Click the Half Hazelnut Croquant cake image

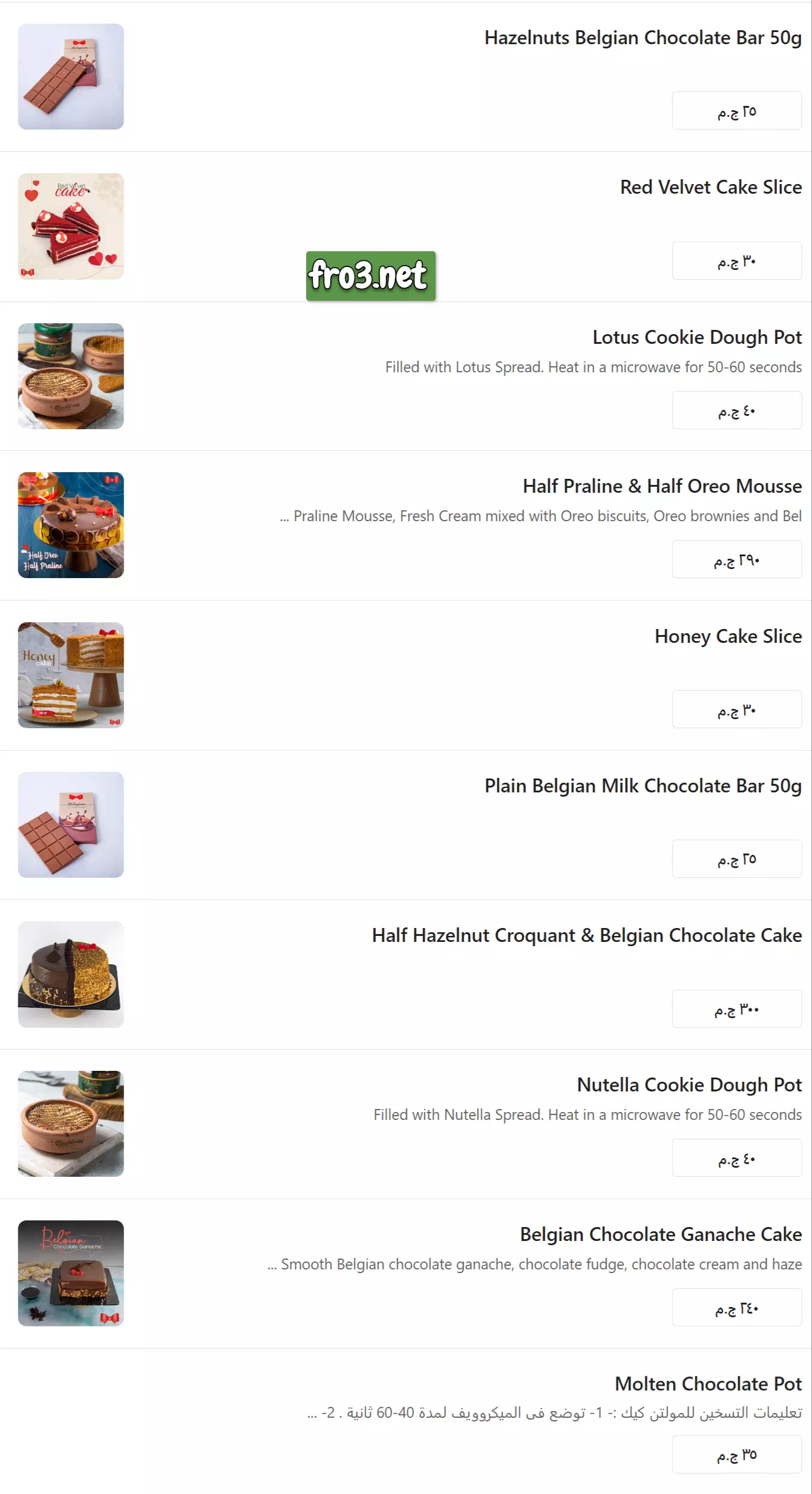[71, 974]
